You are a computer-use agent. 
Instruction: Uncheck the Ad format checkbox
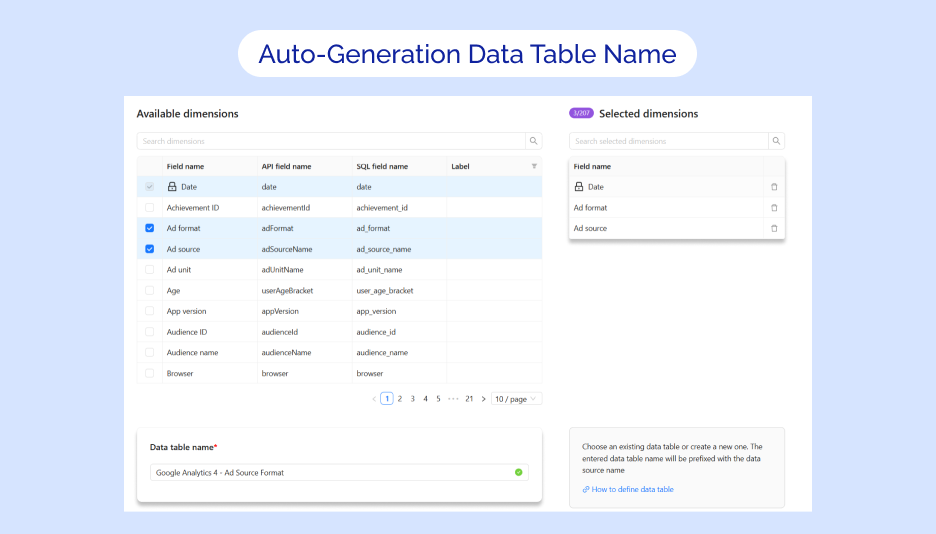pos(150,228)
